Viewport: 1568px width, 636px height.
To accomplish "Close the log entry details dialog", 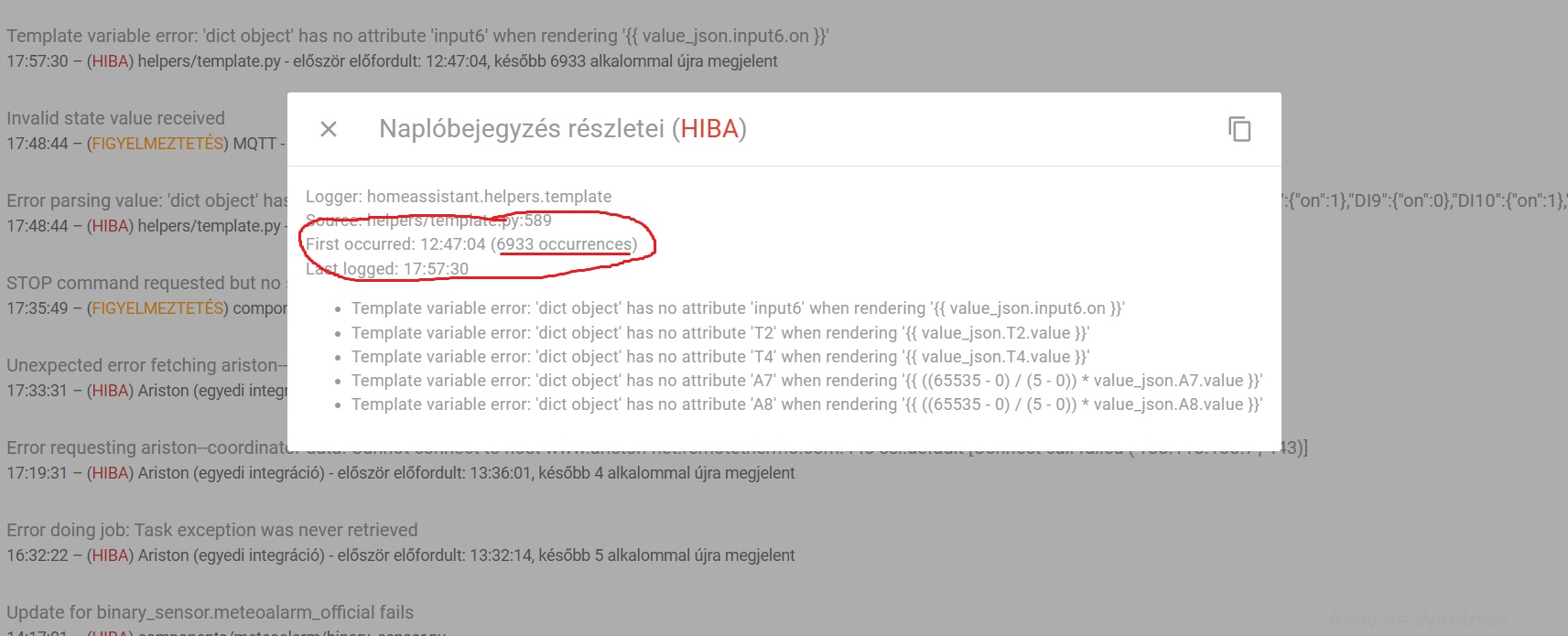I will click(x=329, y=129).
